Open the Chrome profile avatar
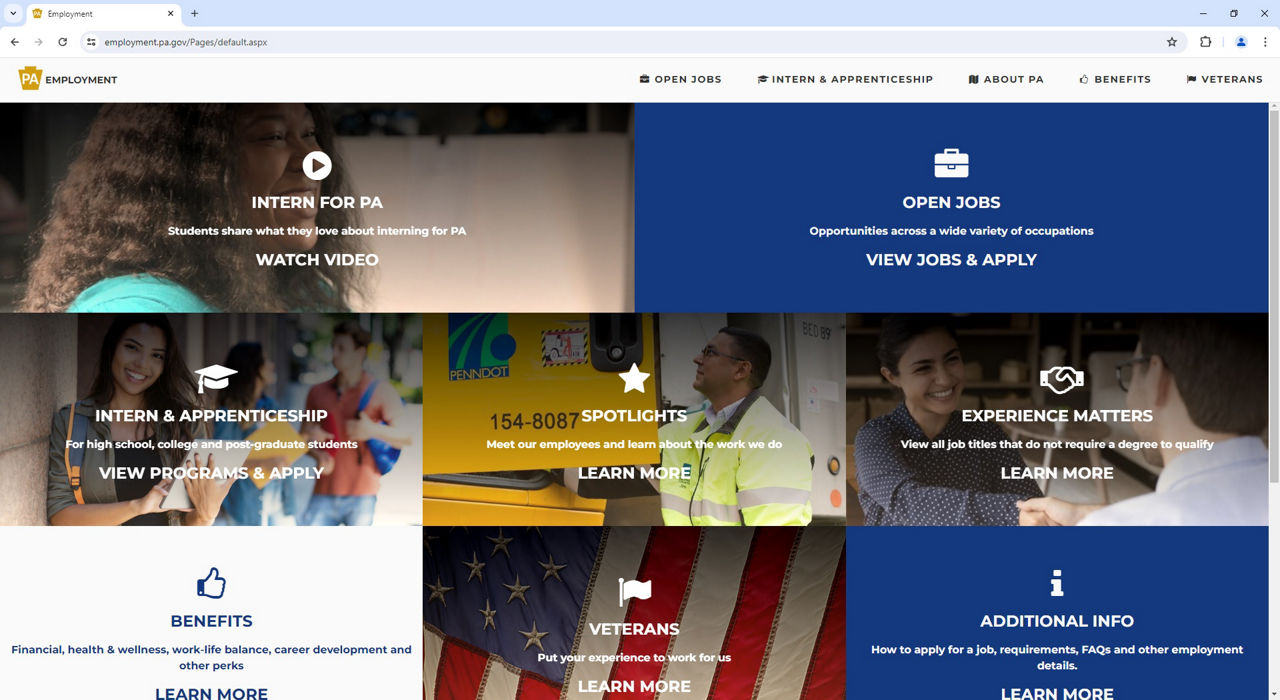The image size is (1280, 700). tap(1241, 42)
